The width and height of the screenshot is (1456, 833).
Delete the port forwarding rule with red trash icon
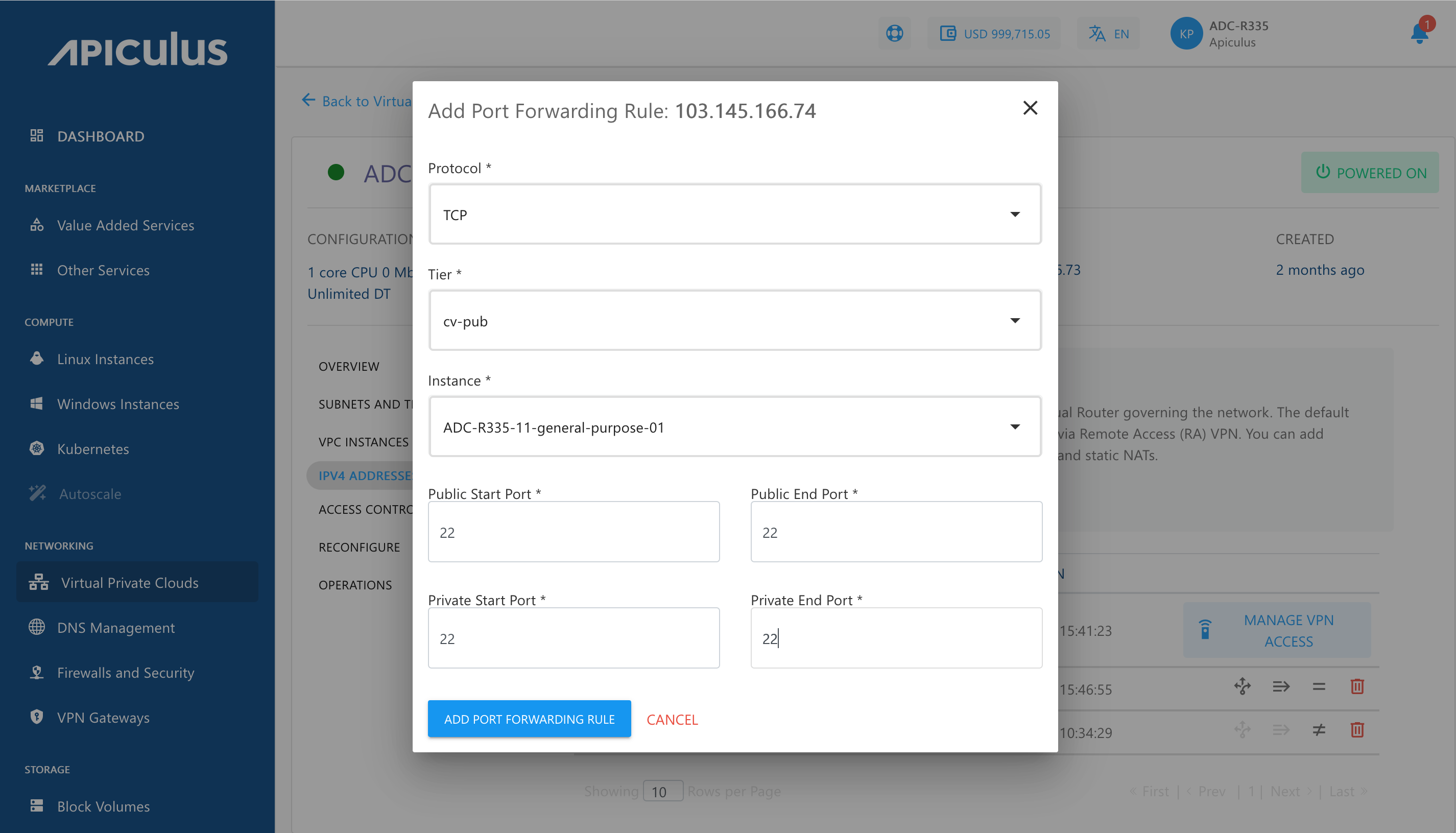click(1357, 686)
